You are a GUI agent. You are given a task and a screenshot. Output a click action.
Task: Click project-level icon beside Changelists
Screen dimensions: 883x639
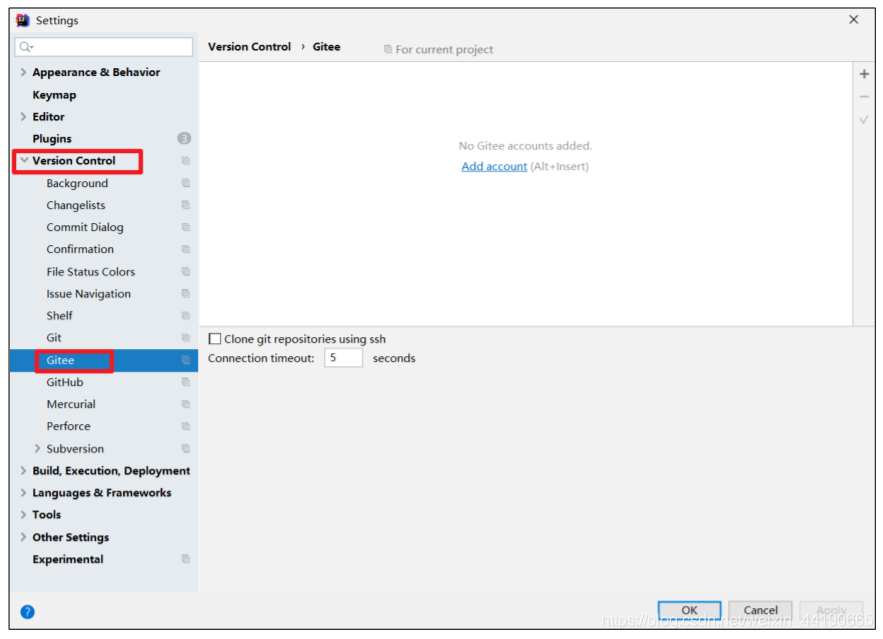(185, 205)
